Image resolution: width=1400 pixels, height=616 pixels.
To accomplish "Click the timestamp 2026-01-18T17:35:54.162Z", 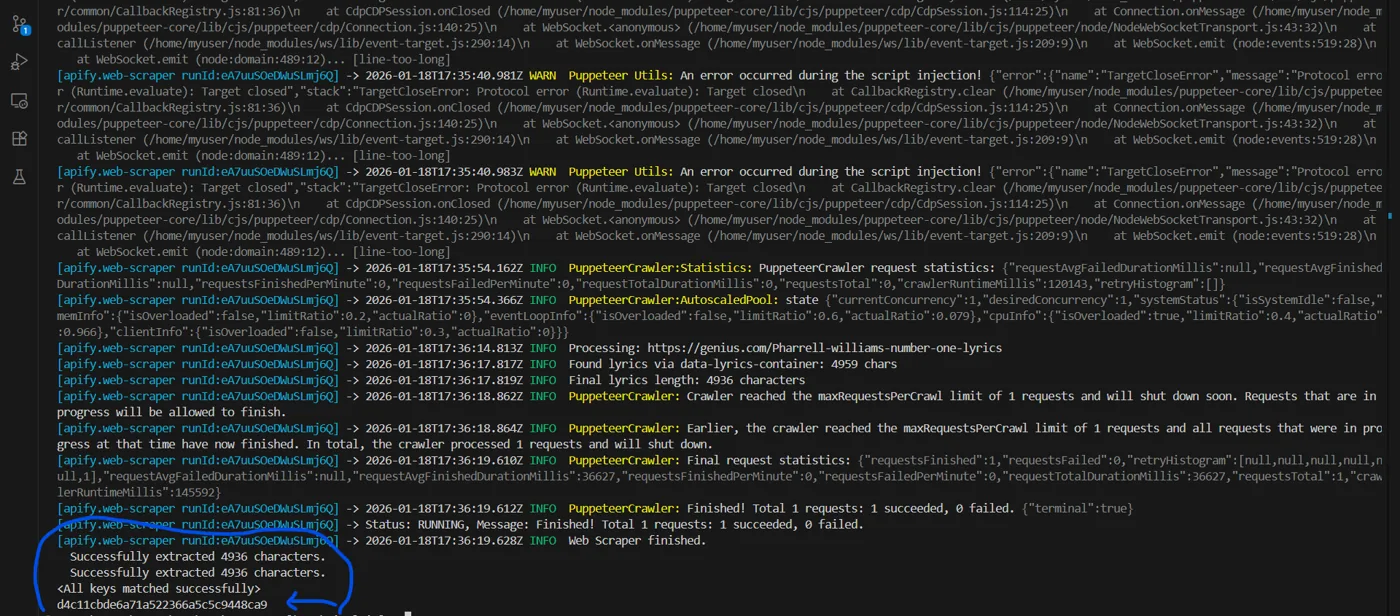I will [x=444, y=268].
